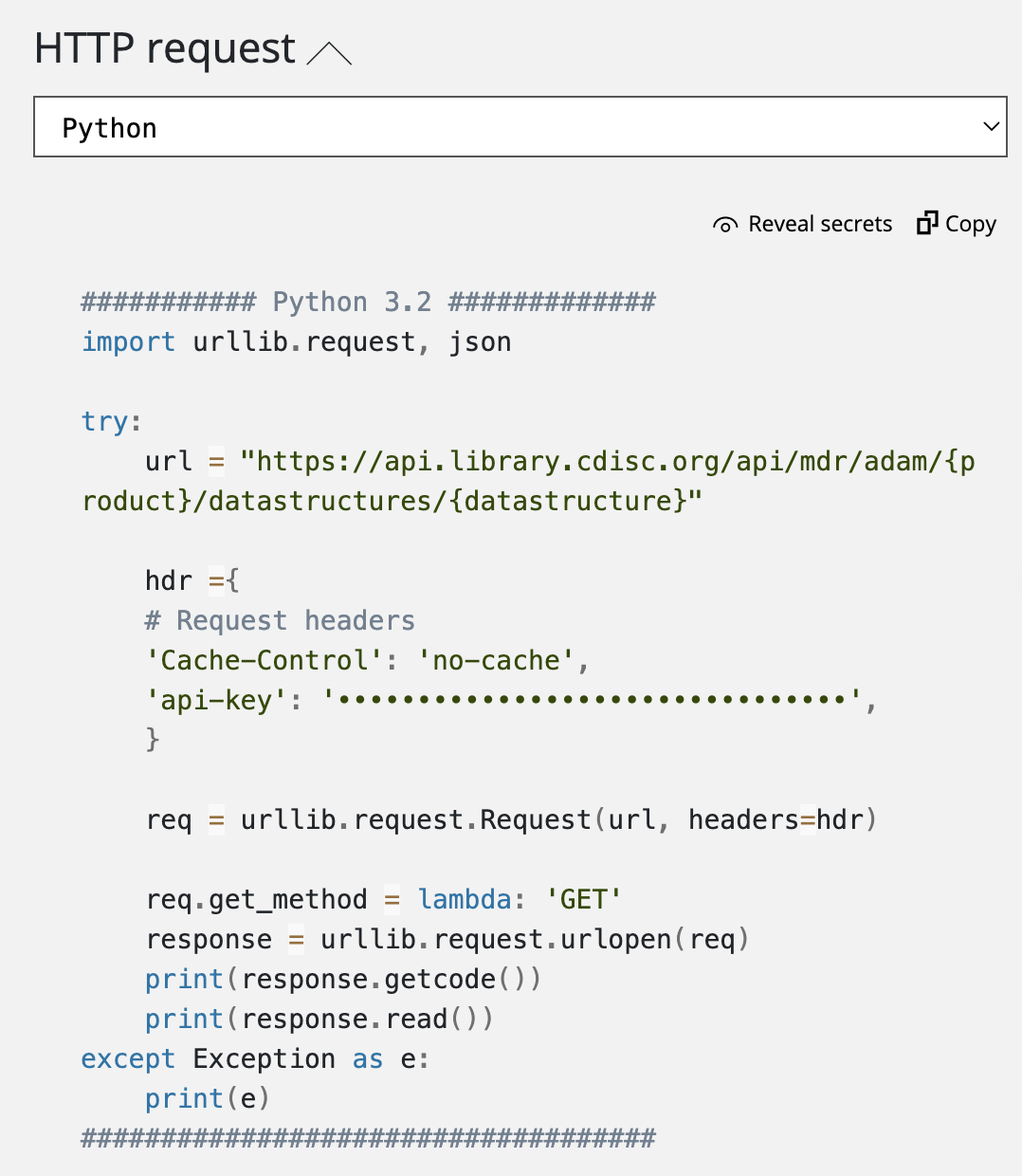This screenshot has width=1022, height=1176.
Task: Click the # Request headers comment
Action: click(280, 621)
